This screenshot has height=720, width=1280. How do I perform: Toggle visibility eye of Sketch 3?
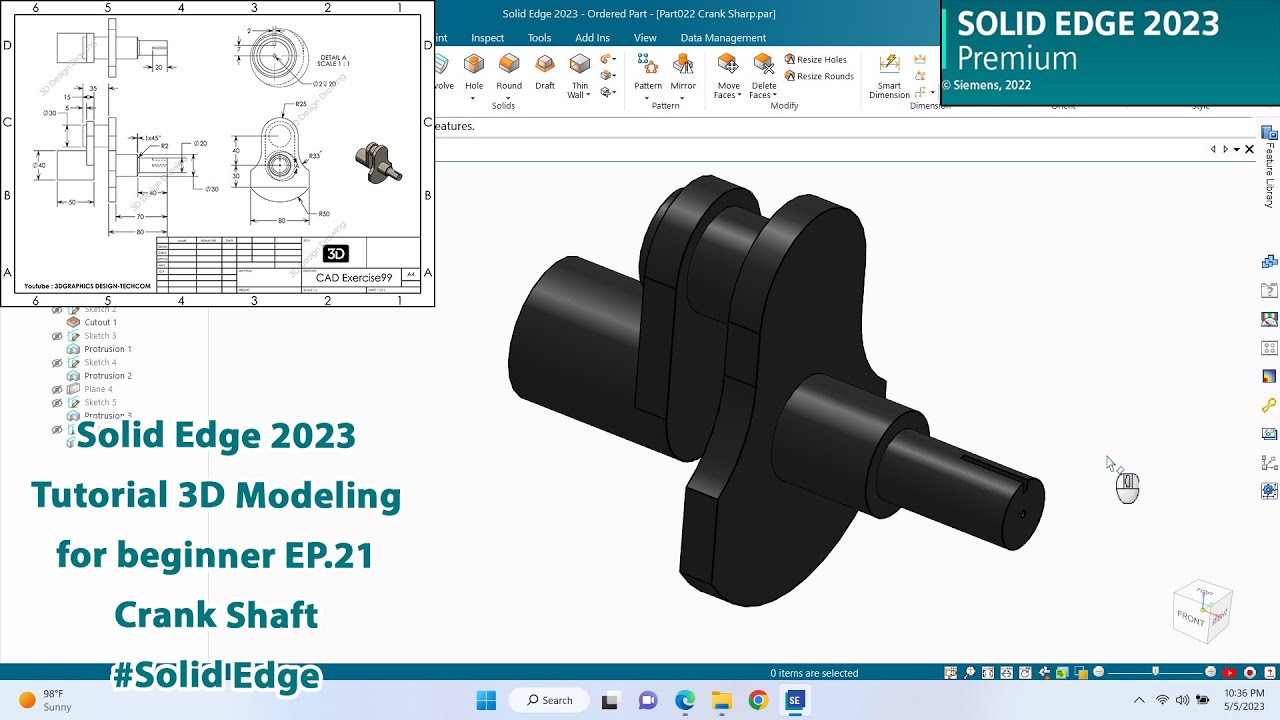click(x=57, y=336)
